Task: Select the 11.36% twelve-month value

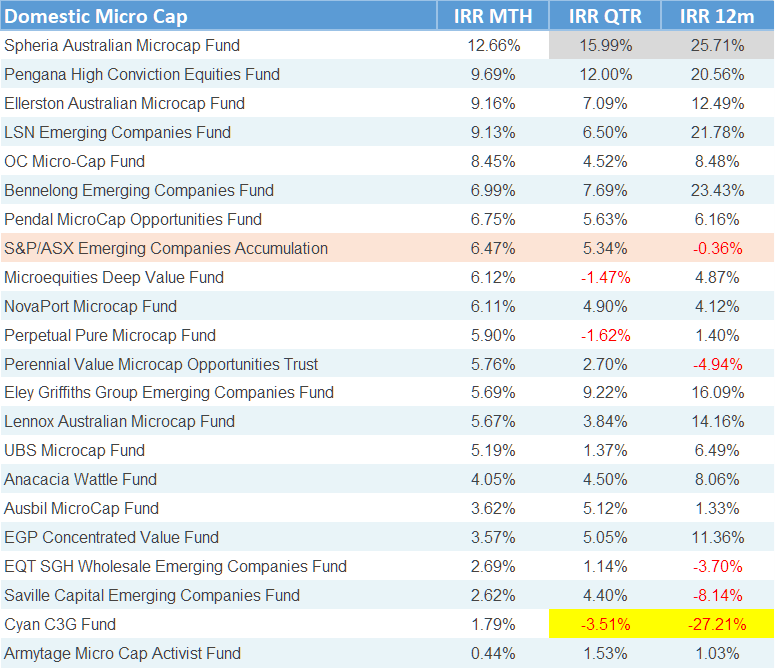Action: (717, 537)
